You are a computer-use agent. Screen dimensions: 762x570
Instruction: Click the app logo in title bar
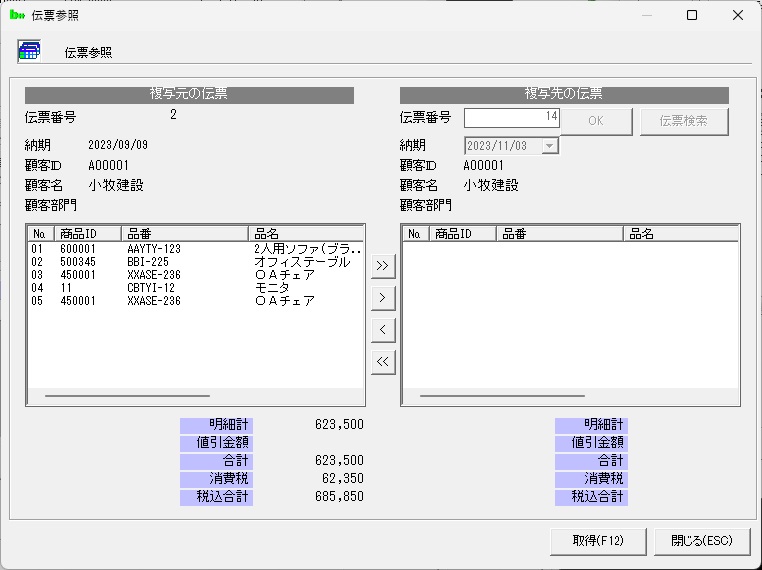point(17,15)
